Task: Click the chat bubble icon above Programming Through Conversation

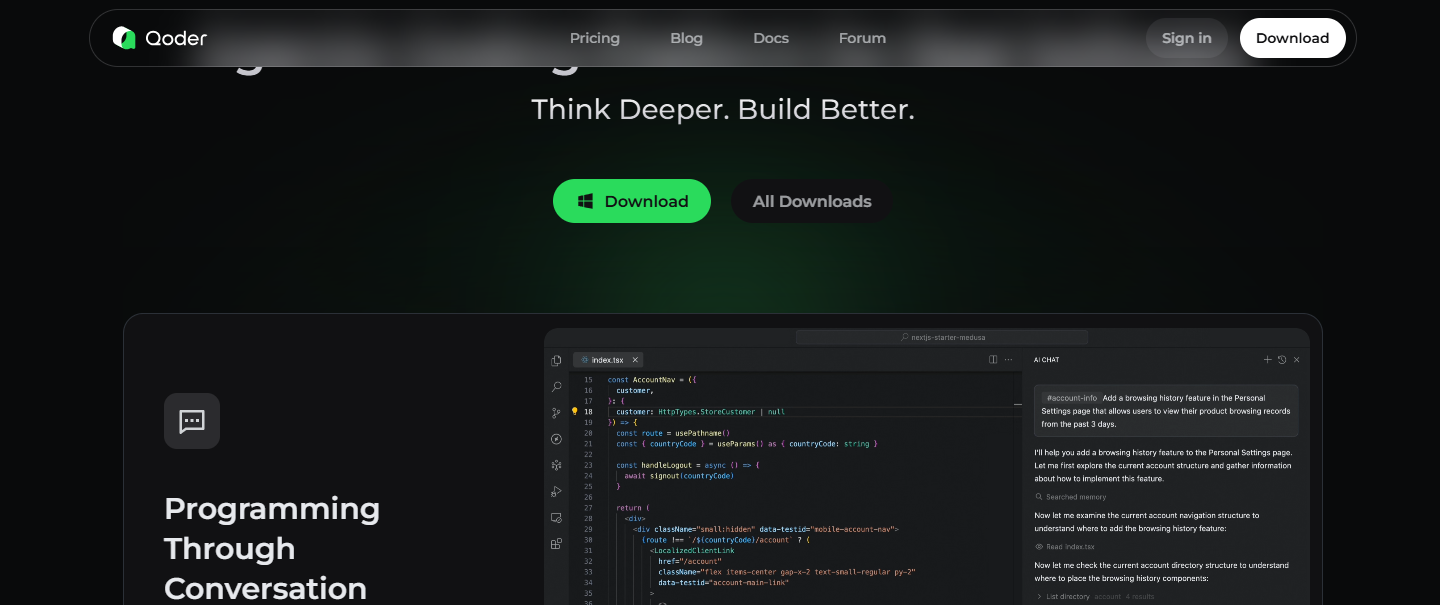Action: (x=192, y=421)
